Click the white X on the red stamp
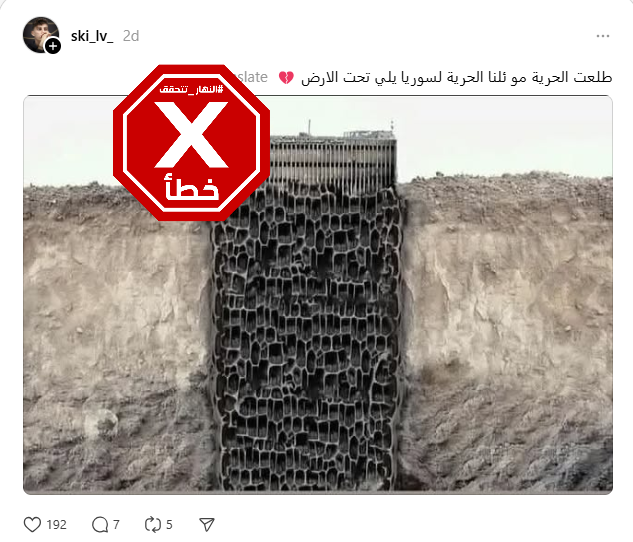This screenshot has height=542, width=633. (191, 134)
